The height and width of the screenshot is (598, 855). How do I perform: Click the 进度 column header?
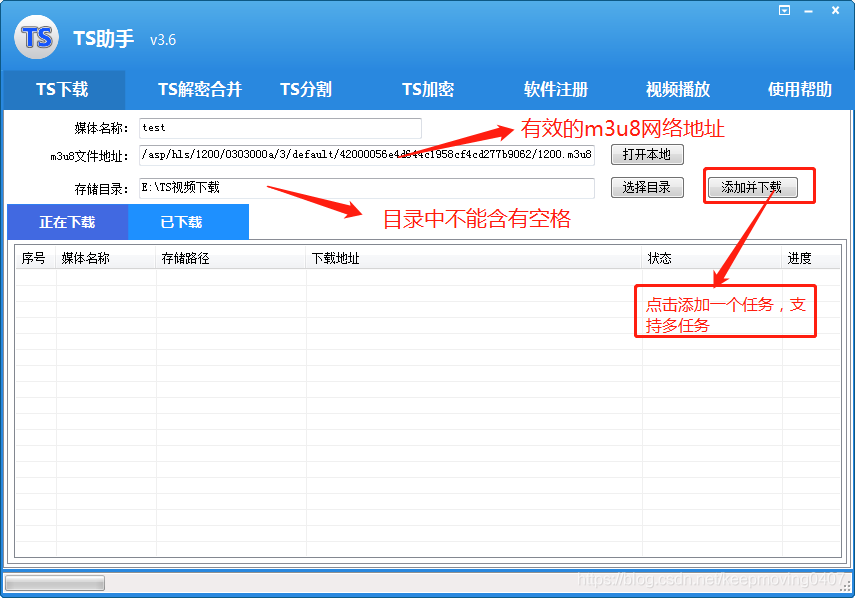click(811, 258)
